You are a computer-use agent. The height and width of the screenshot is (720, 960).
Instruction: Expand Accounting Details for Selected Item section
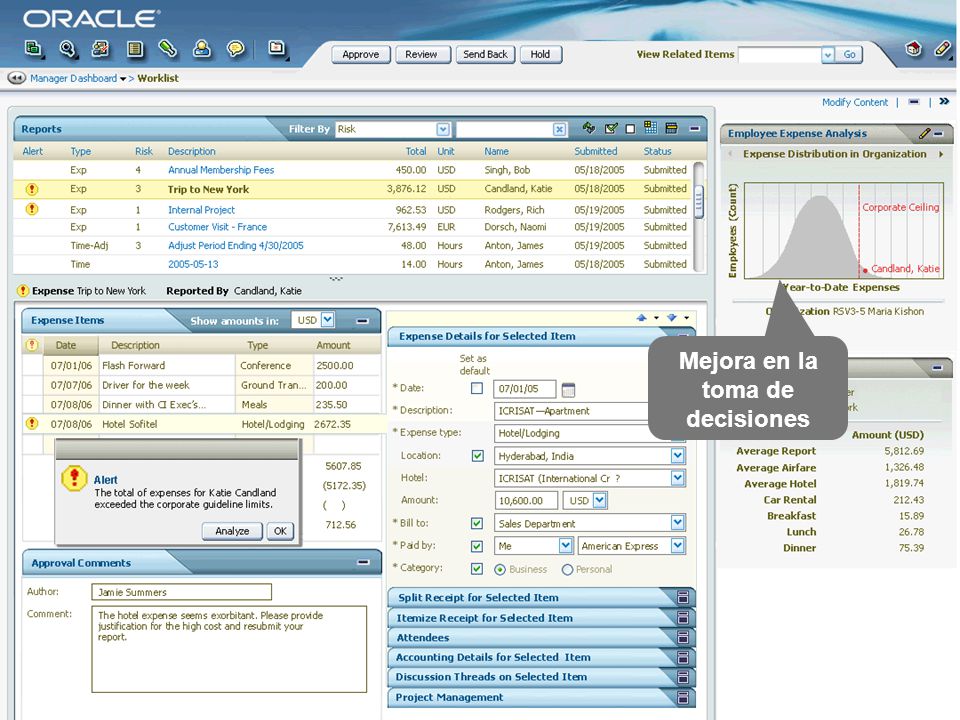pos(683,658)
